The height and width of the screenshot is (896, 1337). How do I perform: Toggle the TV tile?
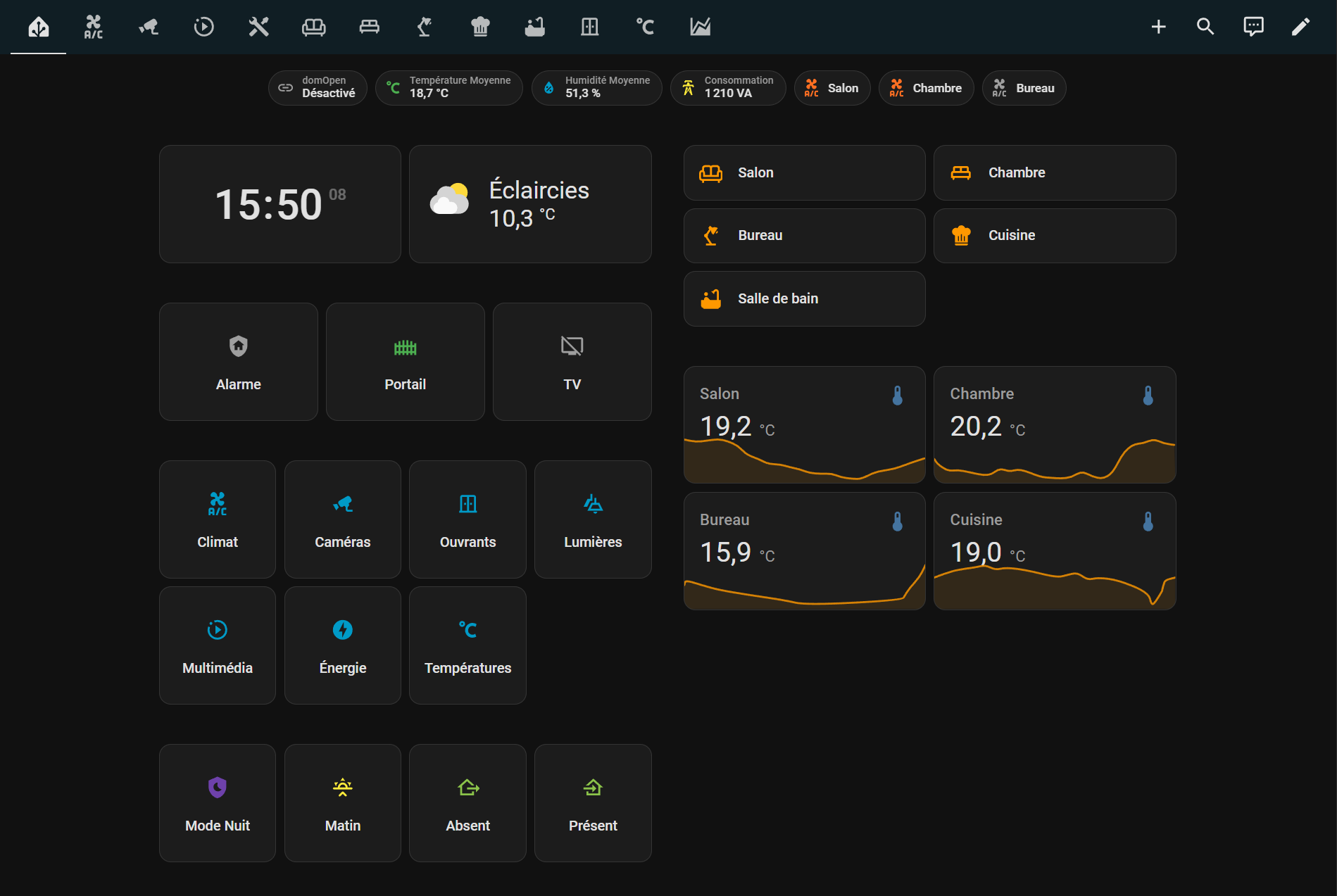[x=572, y=362]
